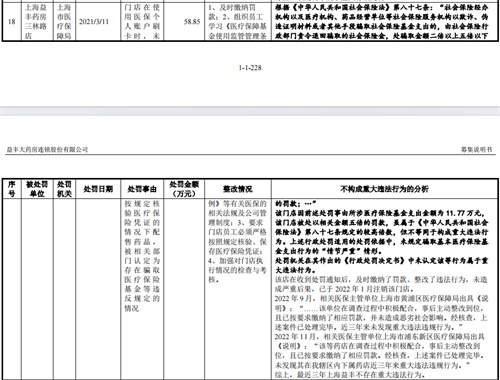500x380 pixels.
Task: Click the page number 1-1-228
Action: (250, 68)
